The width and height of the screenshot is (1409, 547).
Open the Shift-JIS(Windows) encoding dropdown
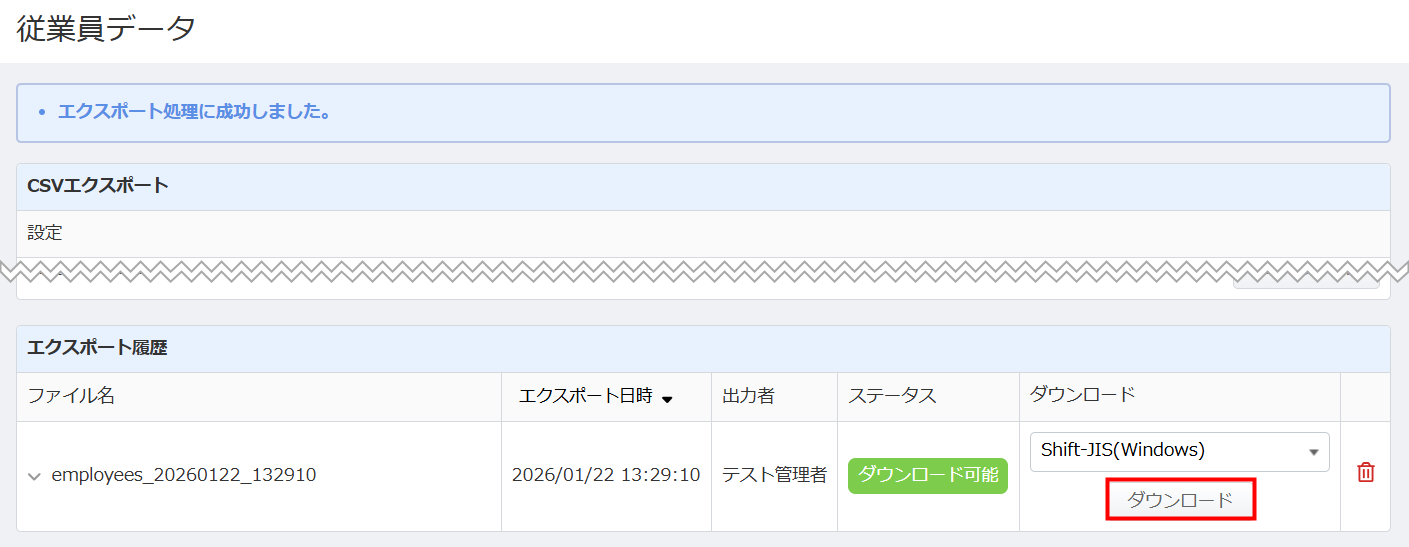tap(1179, 451)
